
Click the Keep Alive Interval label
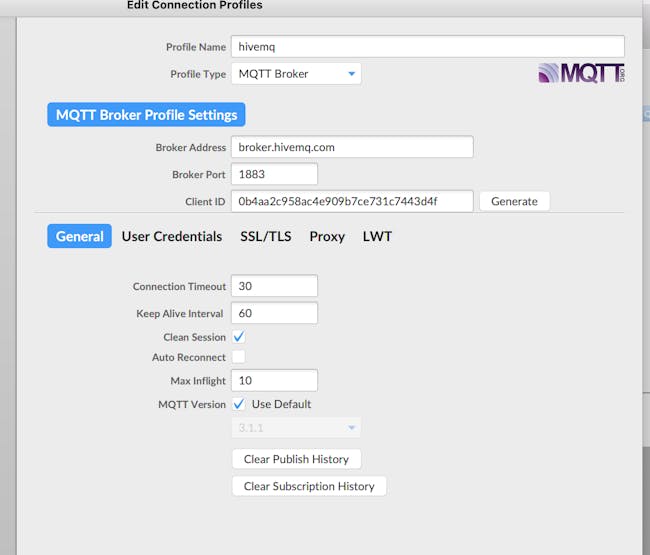coord(179,314)
